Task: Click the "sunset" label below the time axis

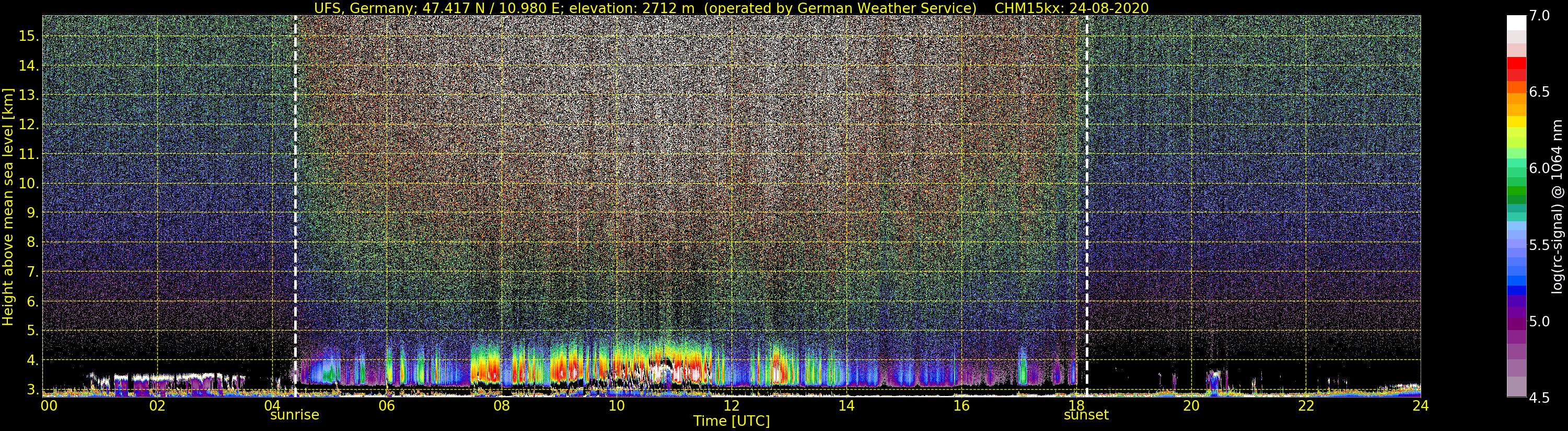Action: tap(1086, 415)
